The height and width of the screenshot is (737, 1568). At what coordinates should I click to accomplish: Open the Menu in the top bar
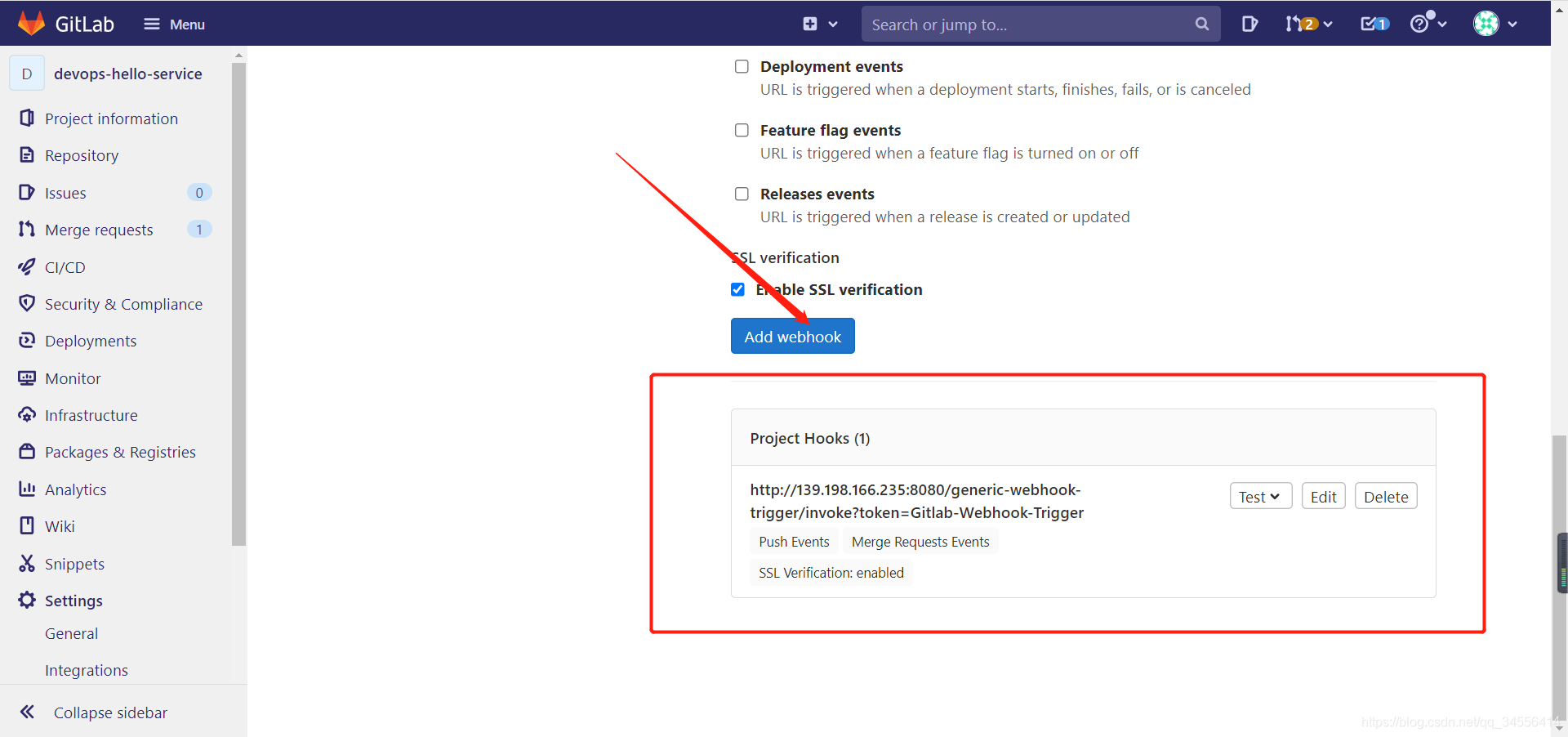174,24
